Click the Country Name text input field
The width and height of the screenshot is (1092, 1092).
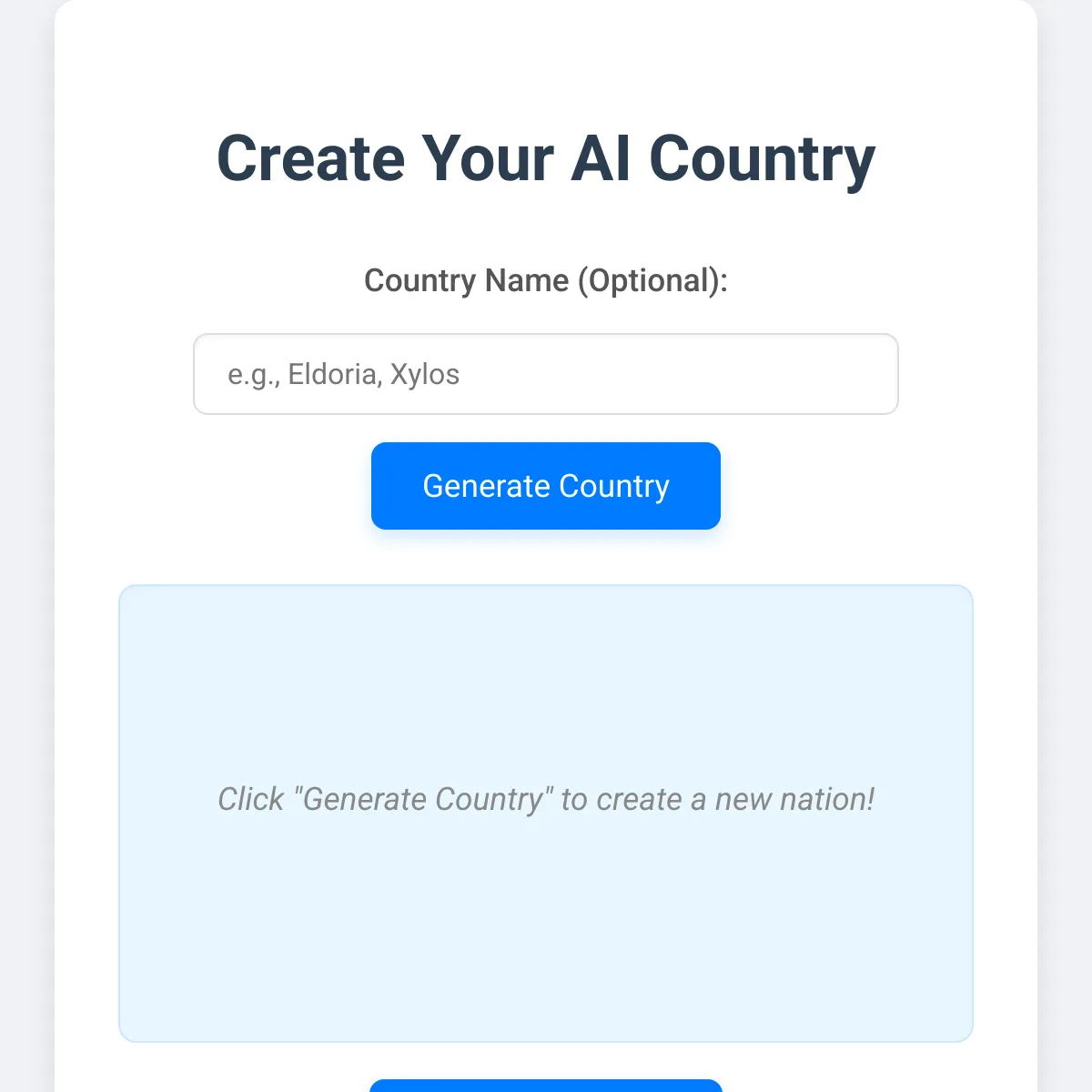(x=546, y=374)
